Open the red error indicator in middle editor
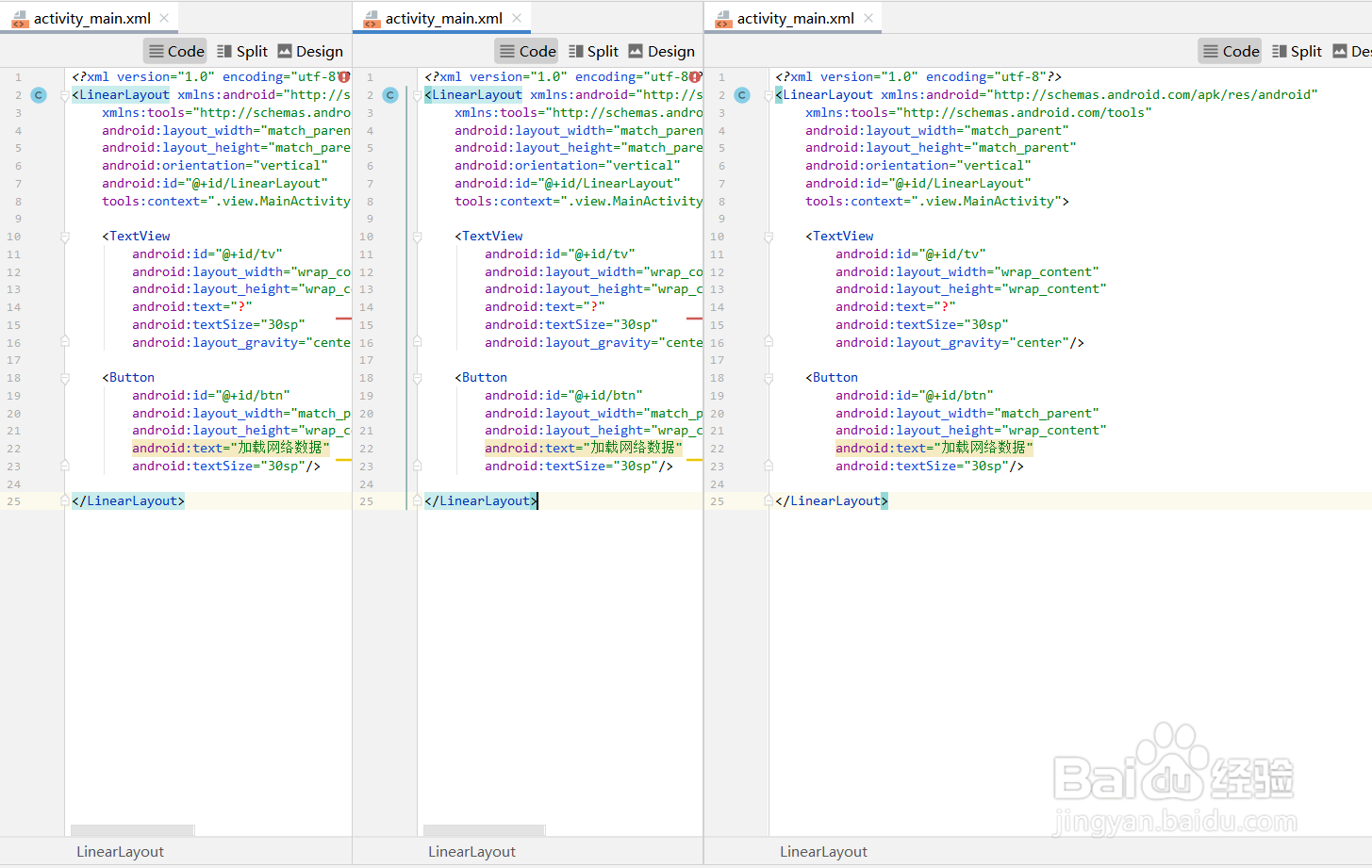The width and height of the screenshot is (1372, 868). coord(696,76)
